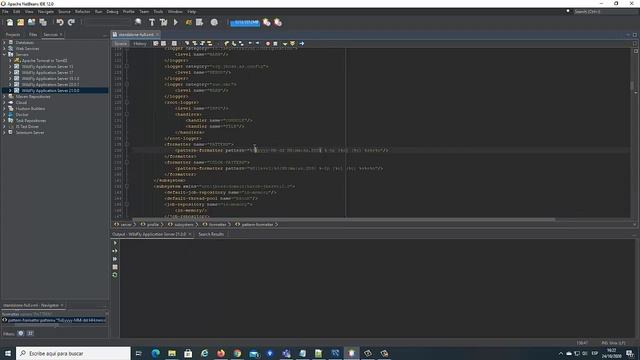Click the Open Project toolbar icon
Screen dimensions: 640x360
(x=31, y=22)
